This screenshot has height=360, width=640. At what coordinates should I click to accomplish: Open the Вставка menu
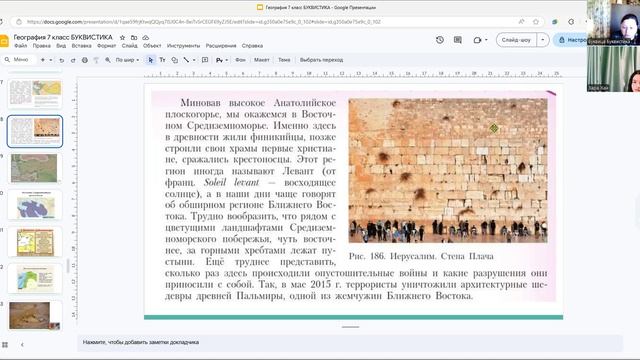[81, 46]
